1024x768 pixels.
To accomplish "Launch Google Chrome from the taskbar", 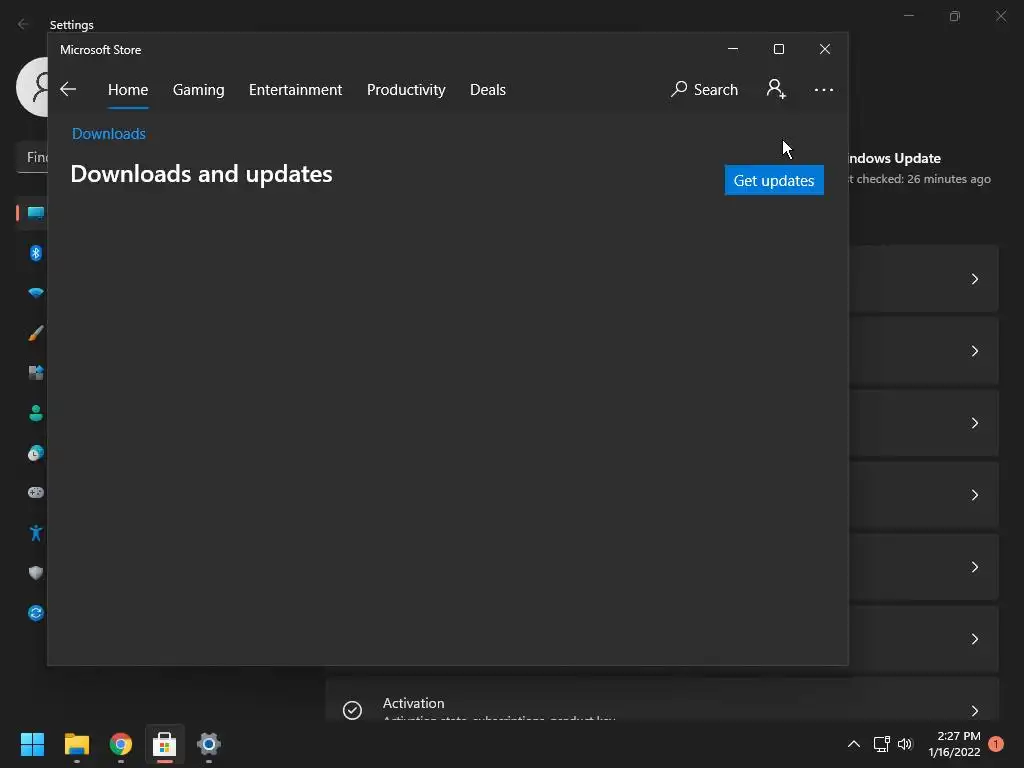I will 120,744.
